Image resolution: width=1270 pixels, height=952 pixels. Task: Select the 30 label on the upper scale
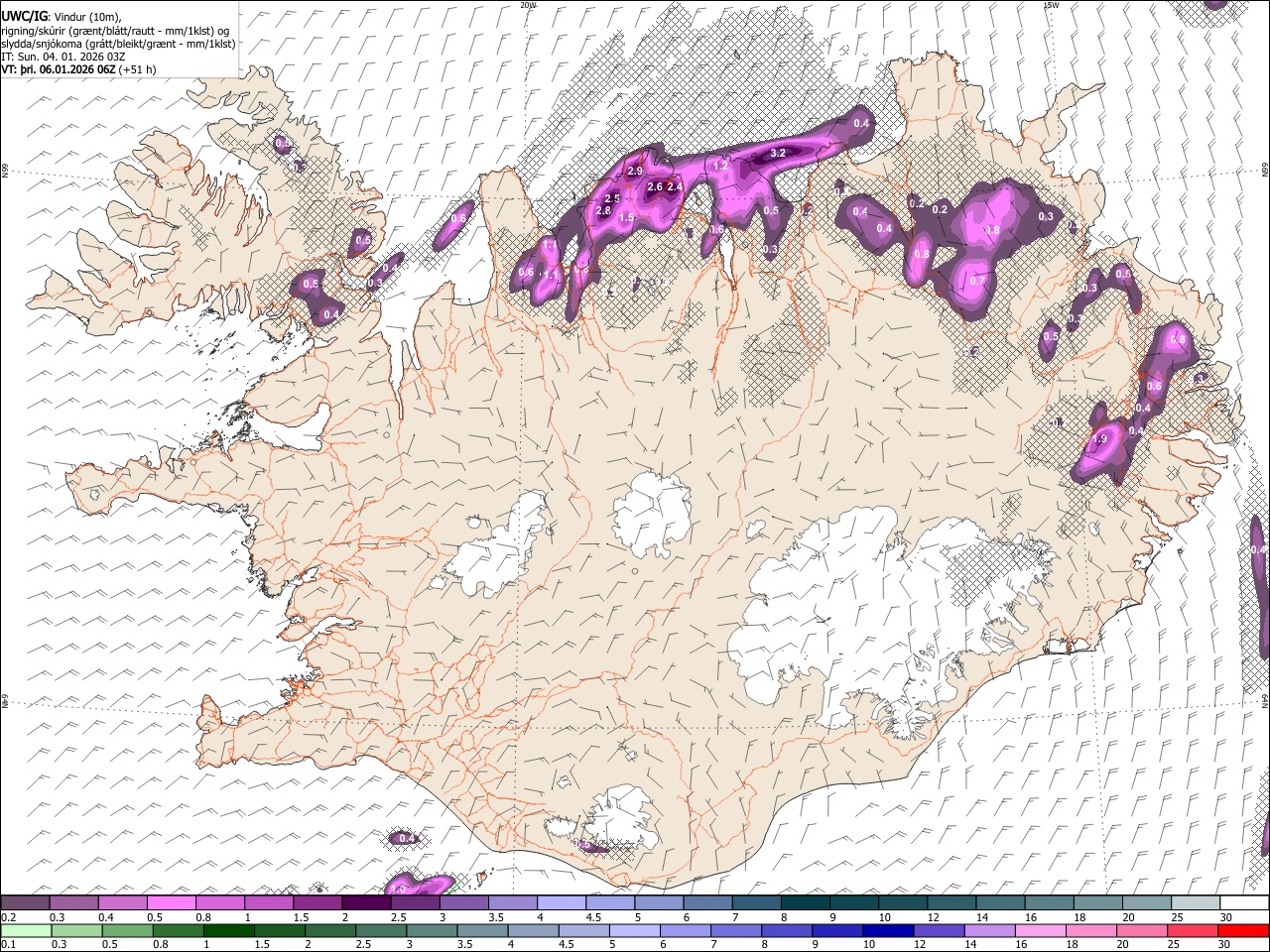point(1225,917)
